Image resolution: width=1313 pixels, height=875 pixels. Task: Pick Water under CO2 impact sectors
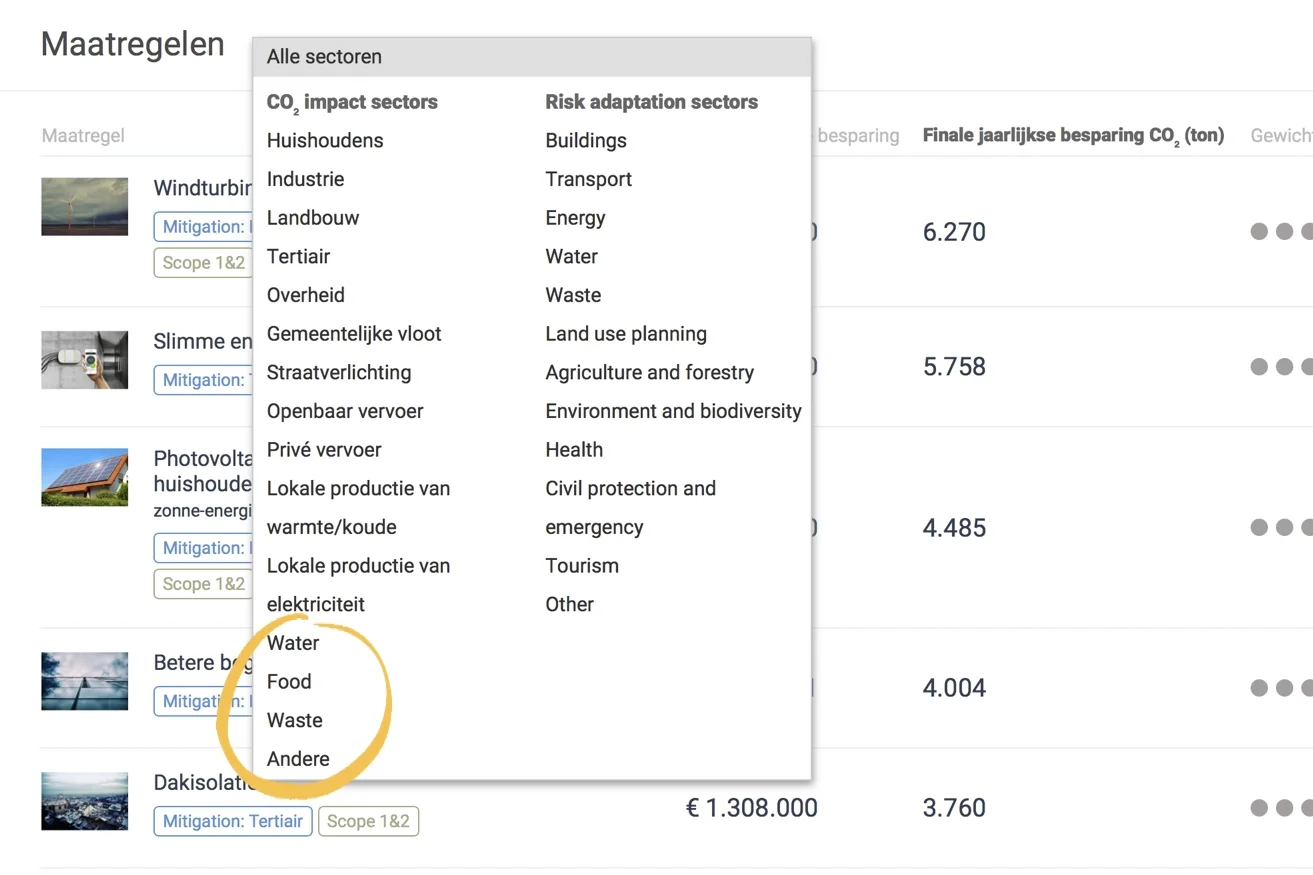[293, 643]
